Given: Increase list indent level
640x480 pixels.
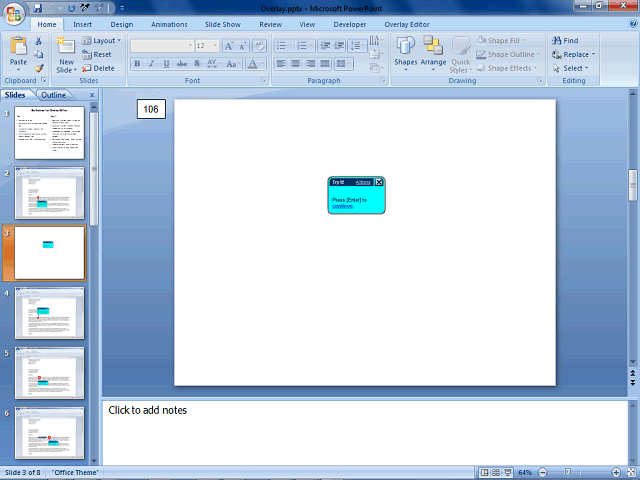Looking at the screenshot, I should 339,46.
